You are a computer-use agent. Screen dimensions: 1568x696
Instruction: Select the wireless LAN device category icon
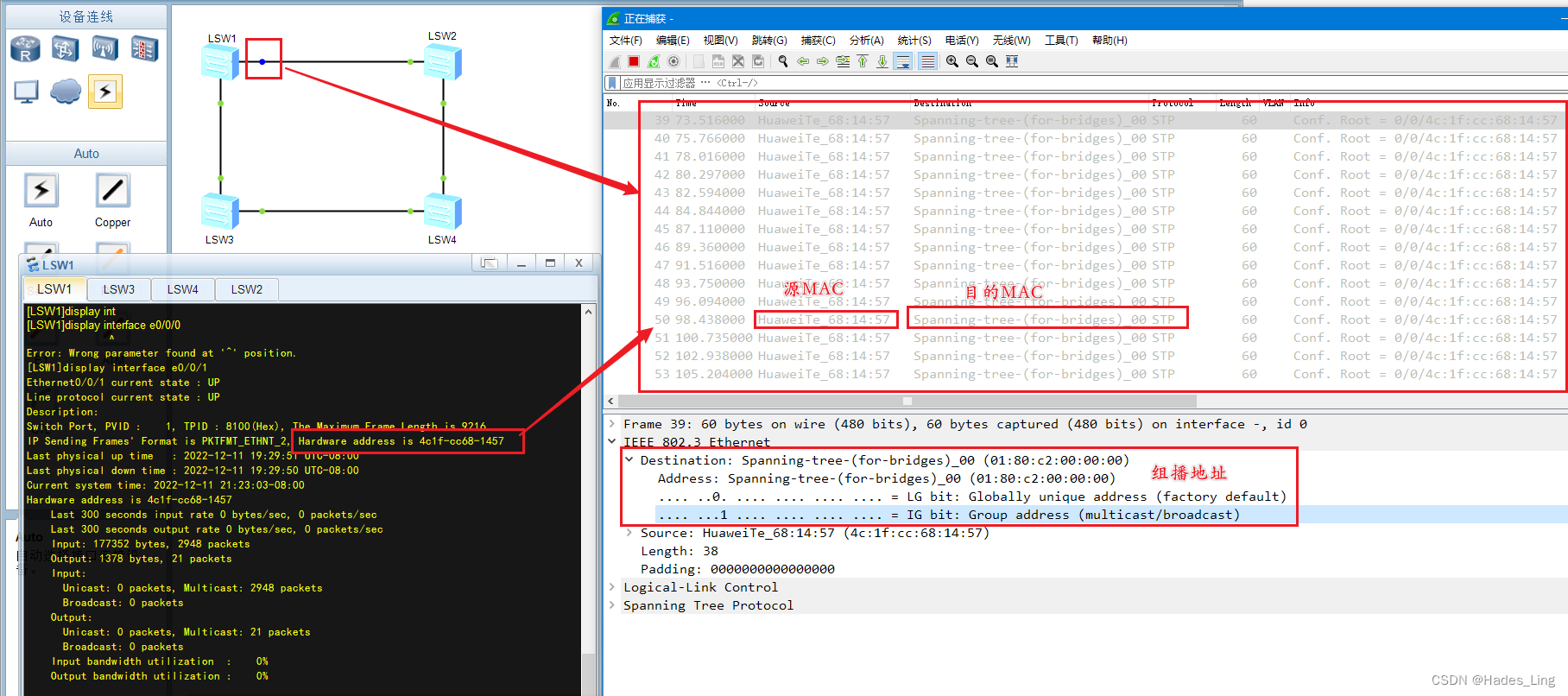(105, 49)
